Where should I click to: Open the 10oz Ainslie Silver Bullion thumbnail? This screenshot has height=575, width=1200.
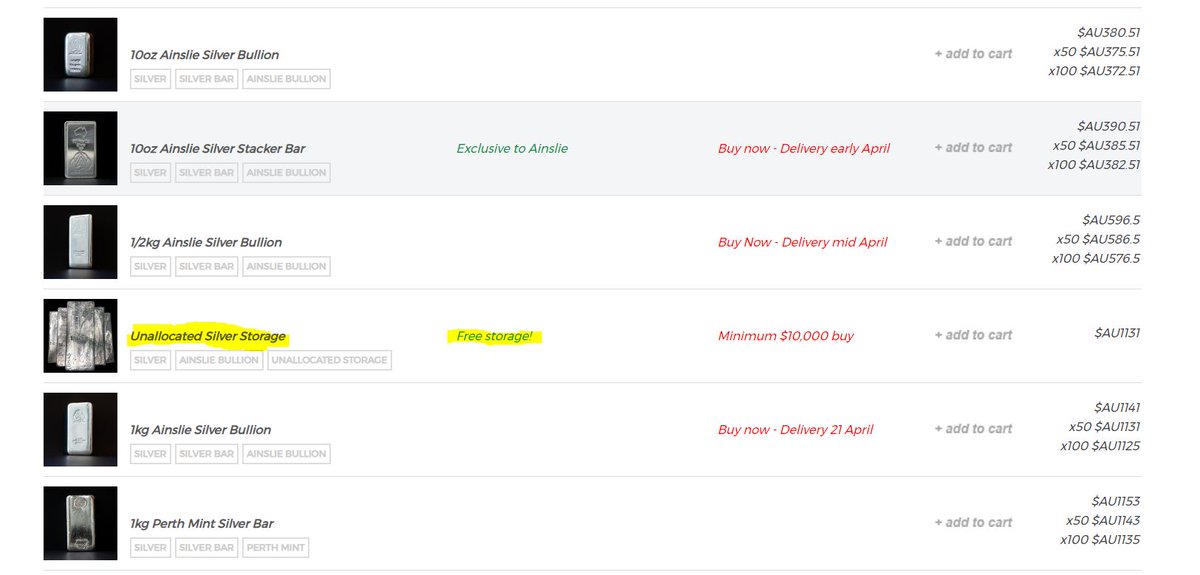click(80, 54)
